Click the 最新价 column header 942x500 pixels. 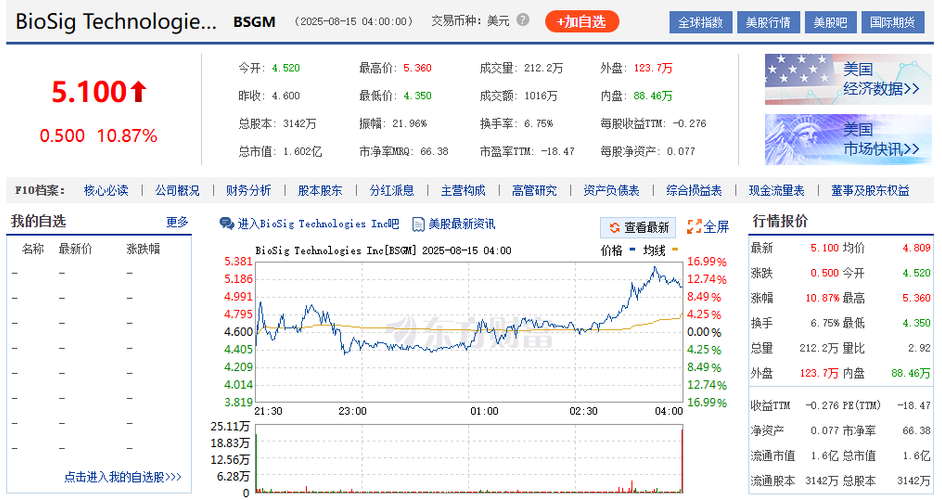click(x=75, y=249)
